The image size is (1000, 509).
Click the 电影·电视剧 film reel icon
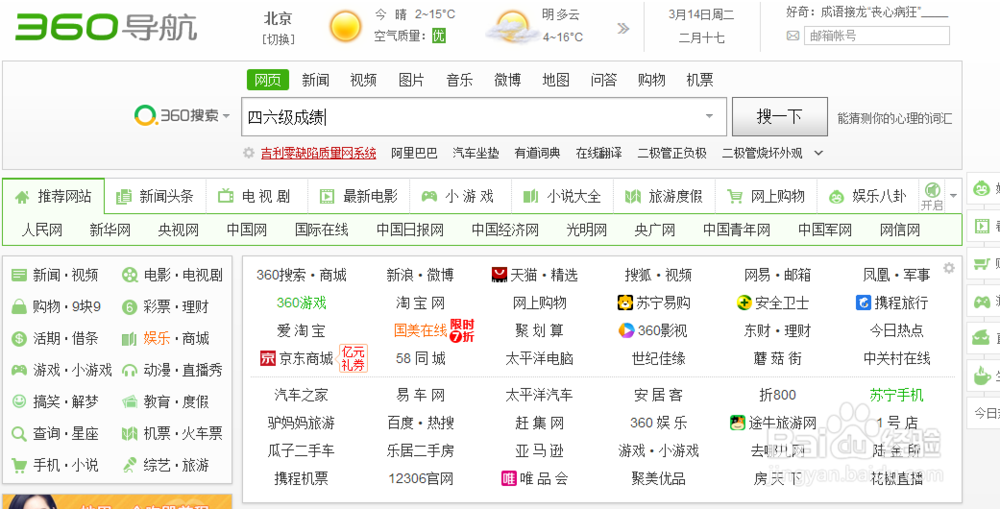pos(130,275)
